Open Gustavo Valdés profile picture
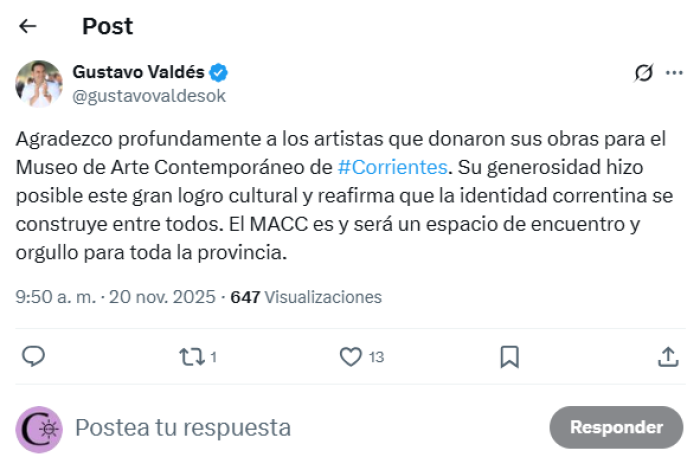This screenshot has width=700, height=470. (x=39, y=84)
